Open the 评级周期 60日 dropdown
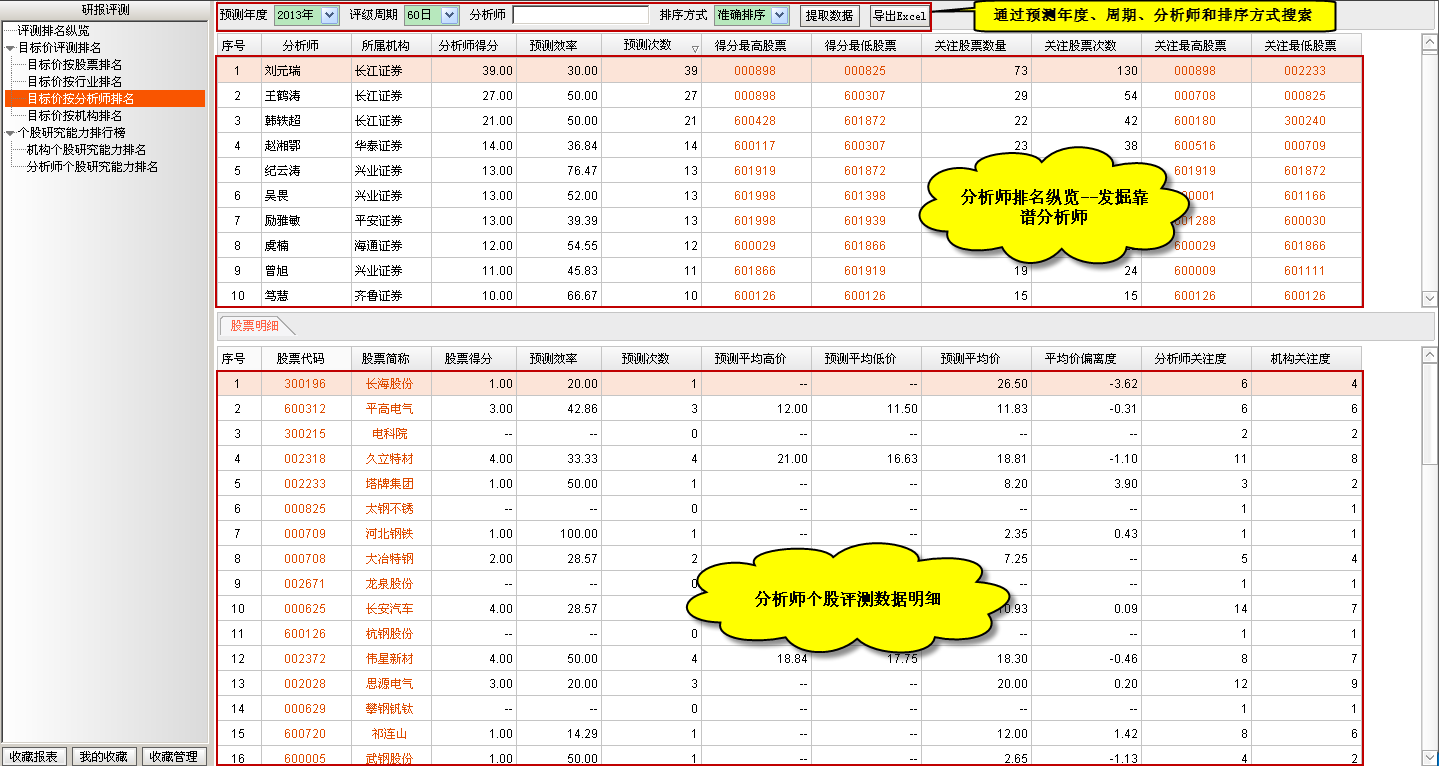This screenshot has height=766, width=1439. tap(449, 15)
